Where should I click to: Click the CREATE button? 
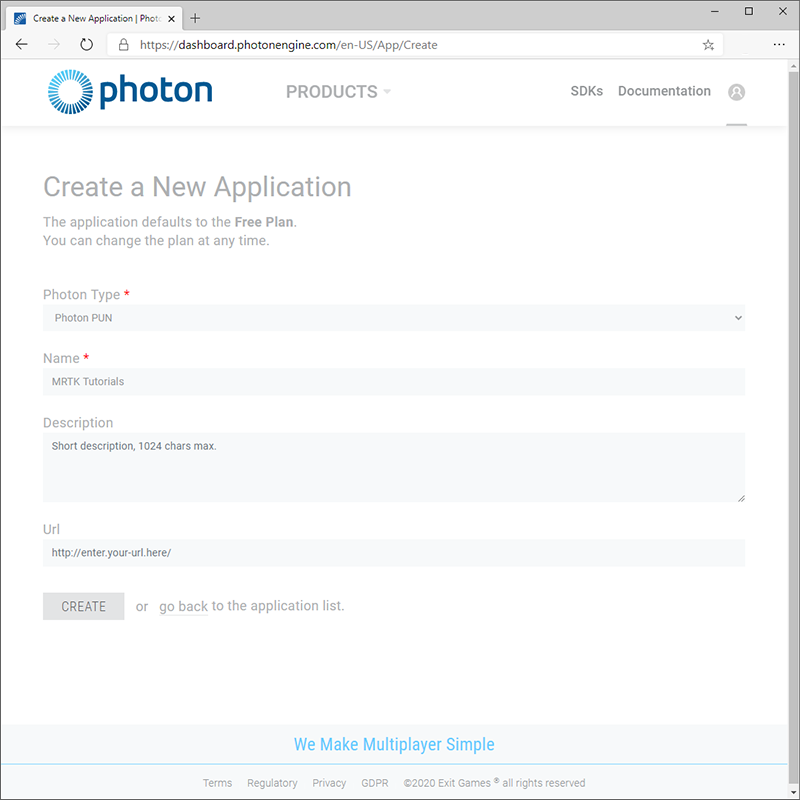click(83, 606)
